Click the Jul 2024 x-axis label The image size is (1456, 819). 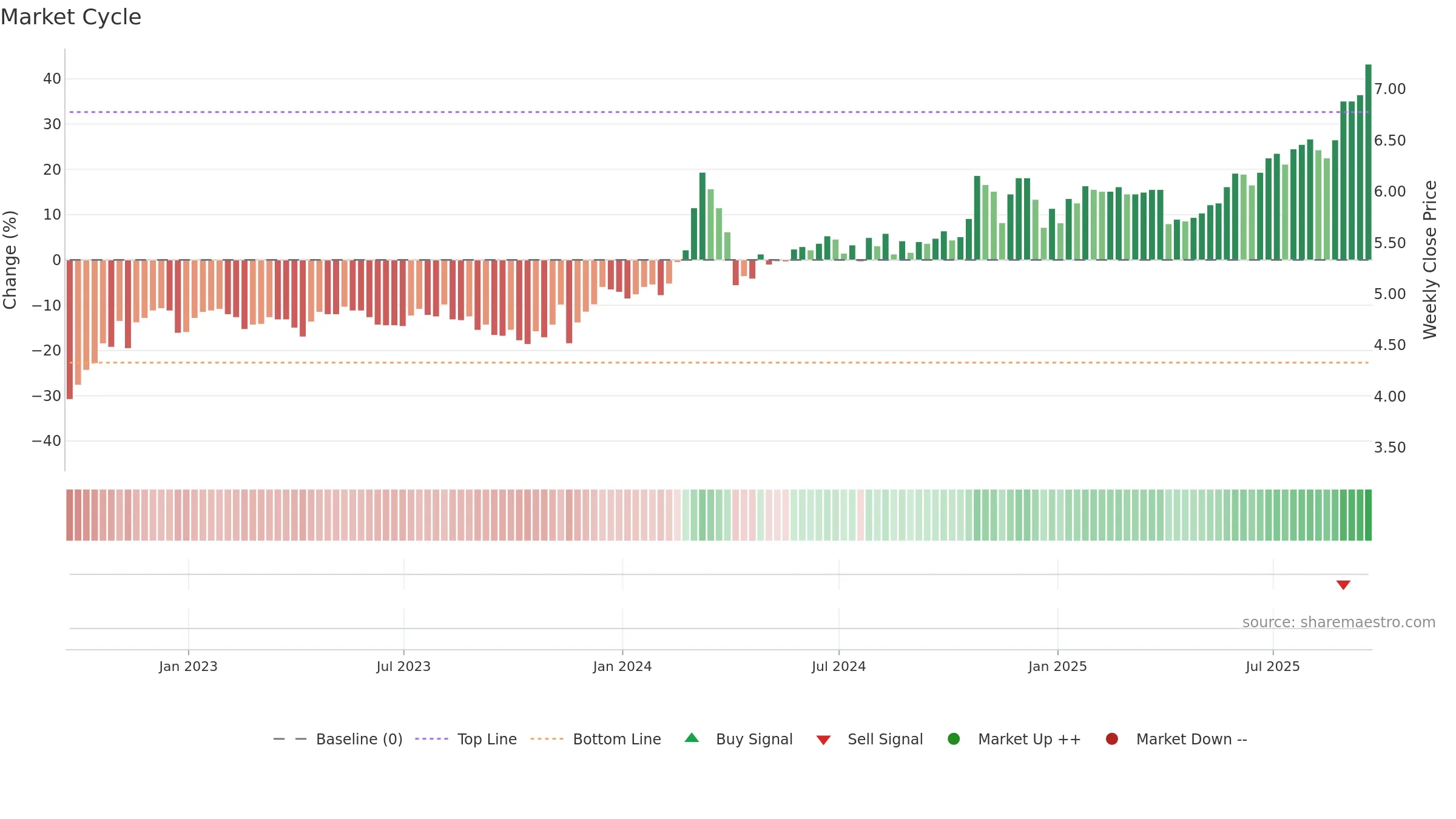tap(839, 667)
